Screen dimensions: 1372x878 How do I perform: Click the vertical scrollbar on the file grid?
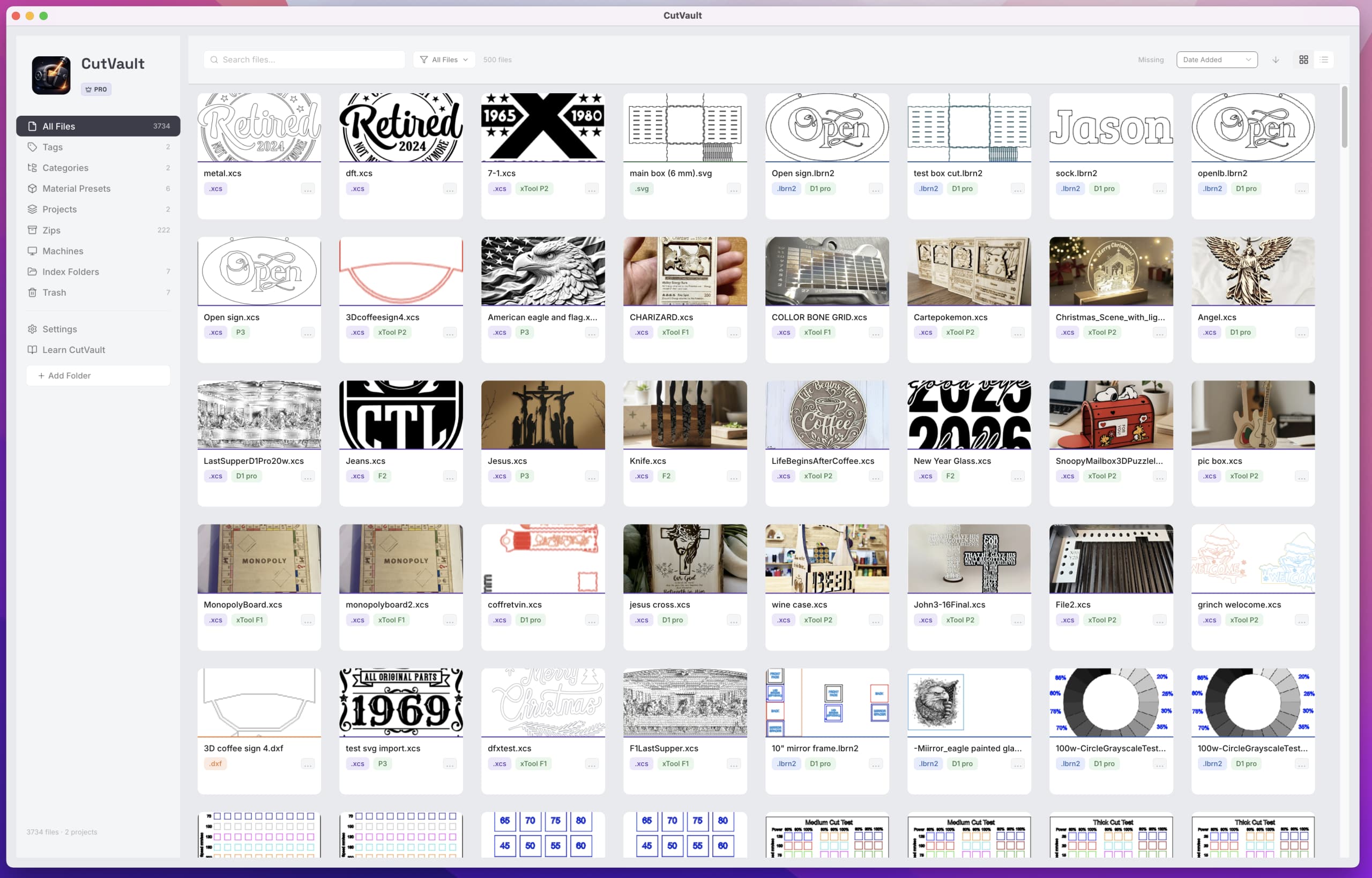(1345, 117)
